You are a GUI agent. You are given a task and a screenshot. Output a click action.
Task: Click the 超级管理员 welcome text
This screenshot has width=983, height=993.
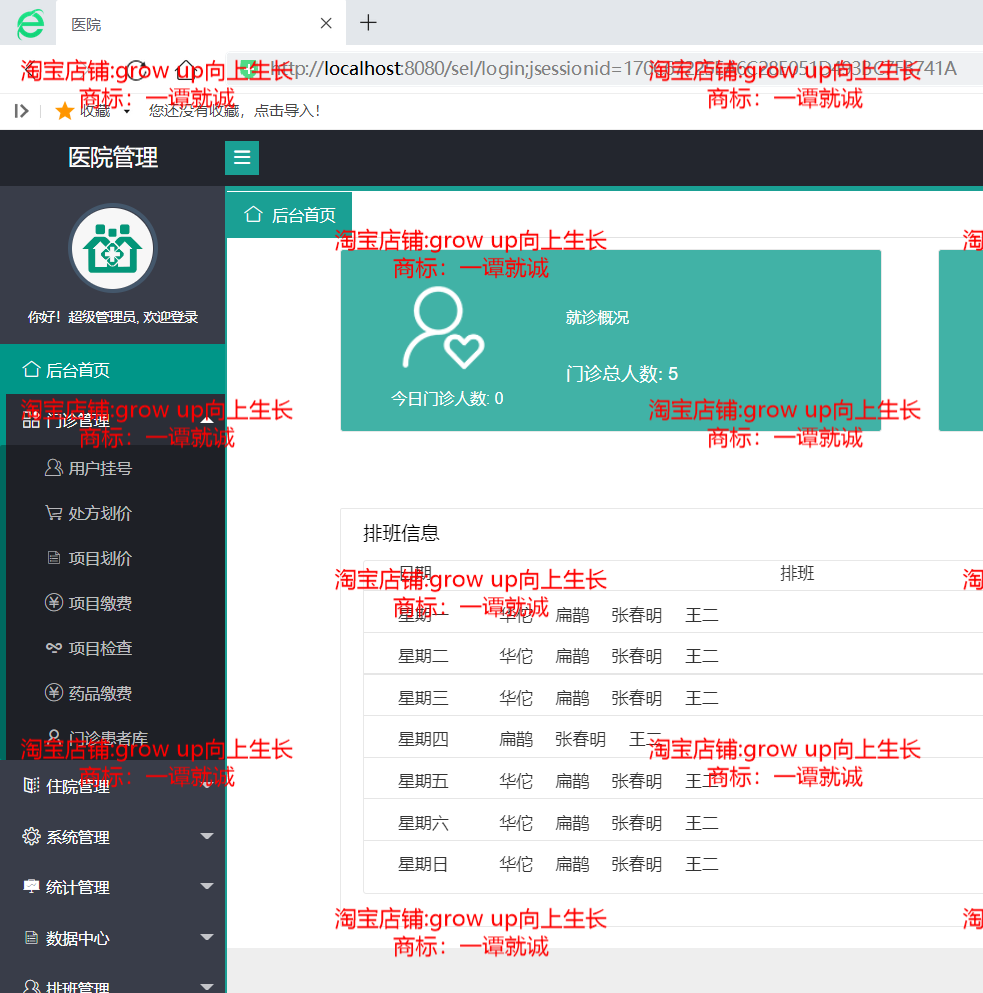113,317
